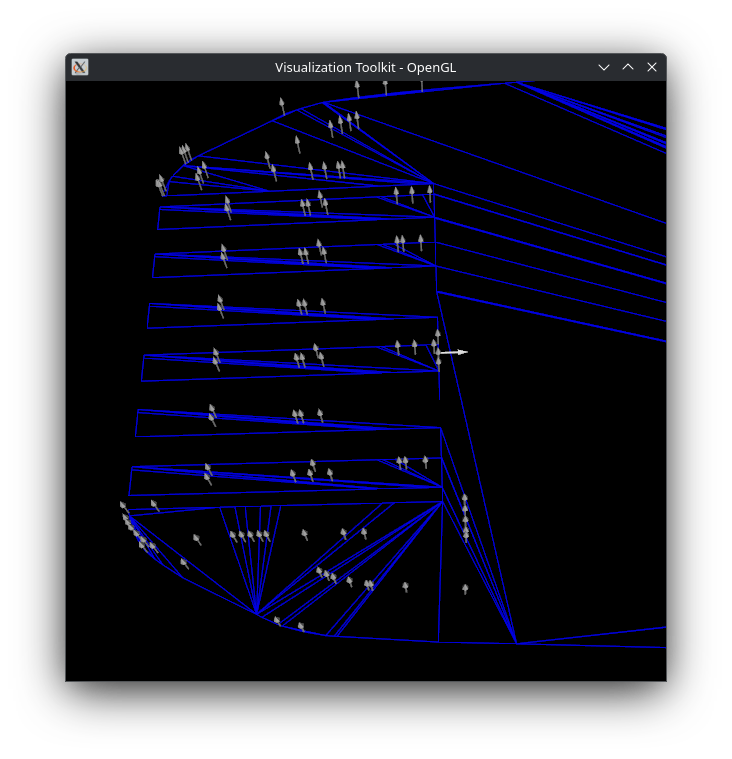Minimize the Visualization Toolkit window
This screenshot has height=759, width=732.
tap(604, 67)
